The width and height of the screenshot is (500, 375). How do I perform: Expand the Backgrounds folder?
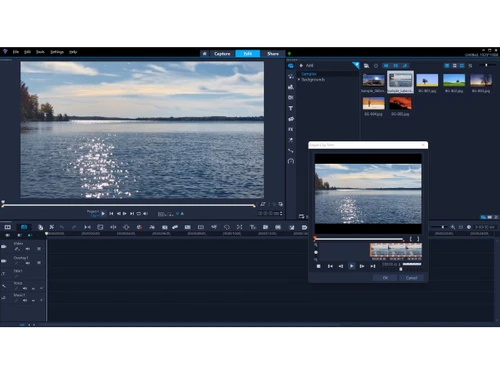pyautogui.click(x=299, y=80)
